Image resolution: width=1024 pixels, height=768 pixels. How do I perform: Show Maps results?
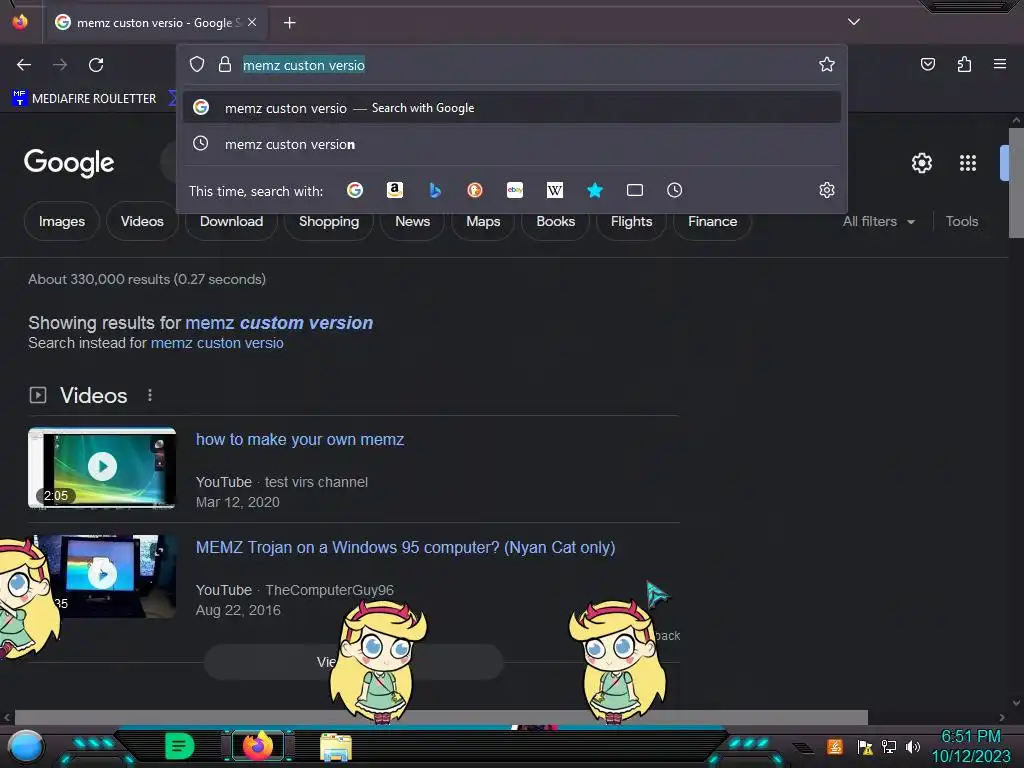(483, 221)
